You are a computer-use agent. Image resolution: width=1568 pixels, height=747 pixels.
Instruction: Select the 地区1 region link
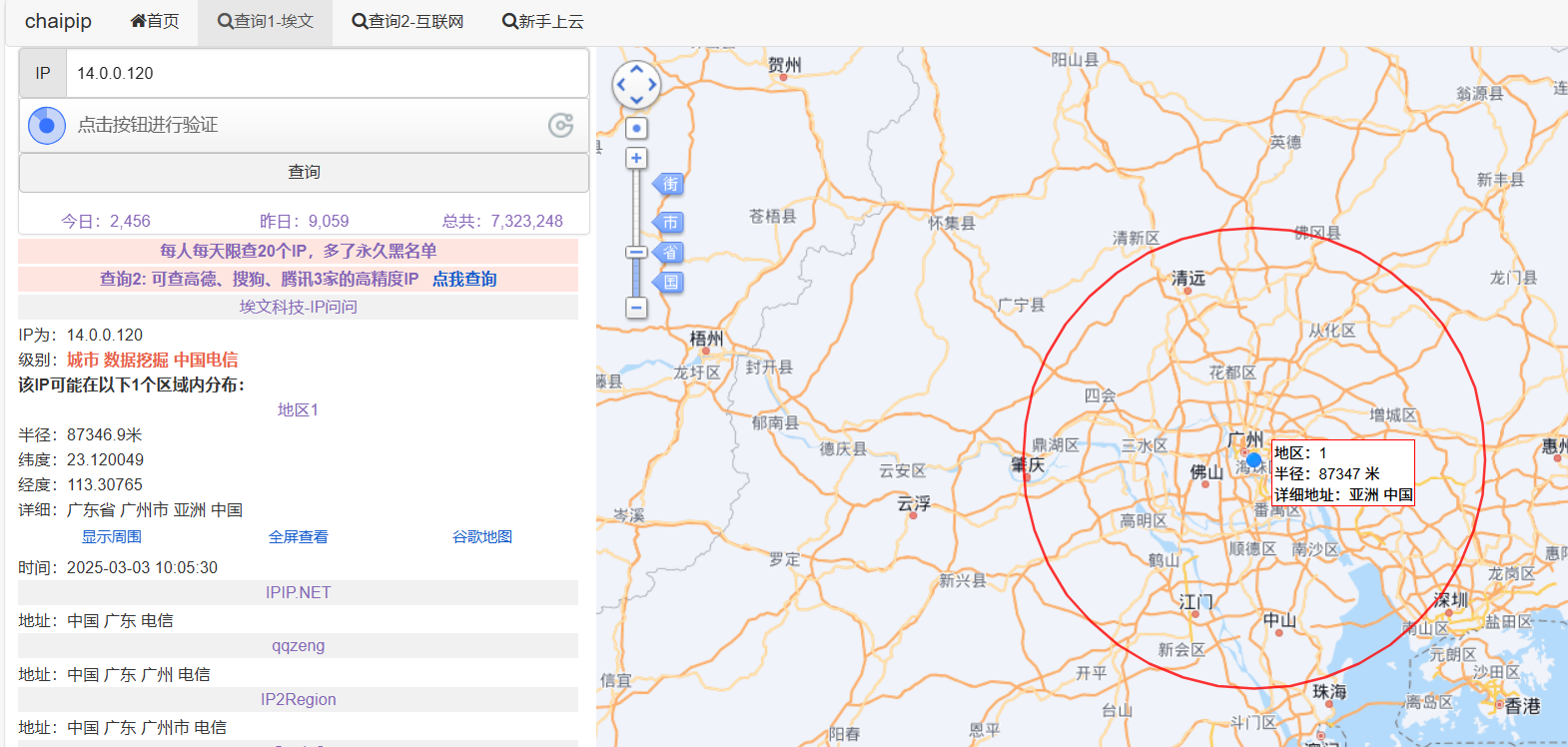click(x=298, y=409)
